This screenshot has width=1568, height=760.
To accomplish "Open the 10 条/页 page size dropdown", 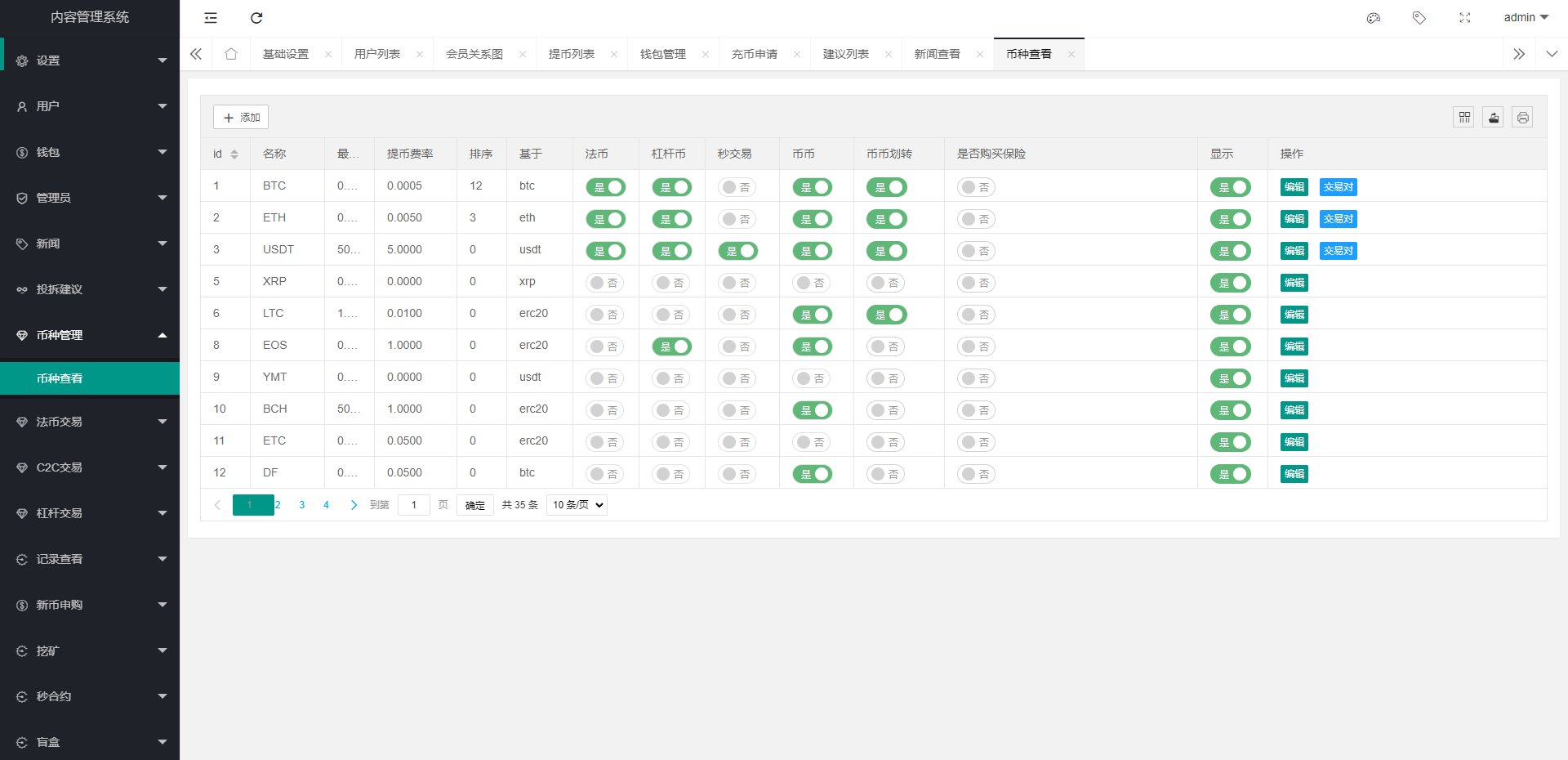I will (x=577, y=505).
